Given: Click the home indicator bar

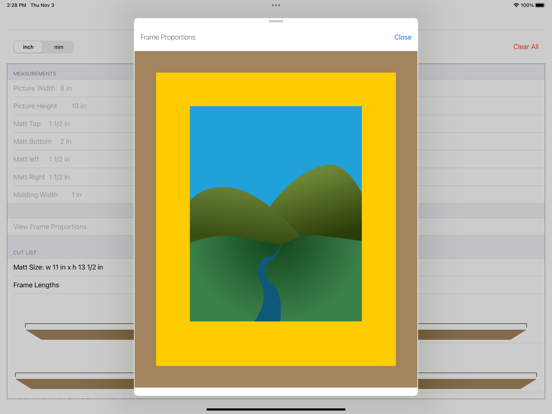Looking at the screenshot, I should coord(276,409).
